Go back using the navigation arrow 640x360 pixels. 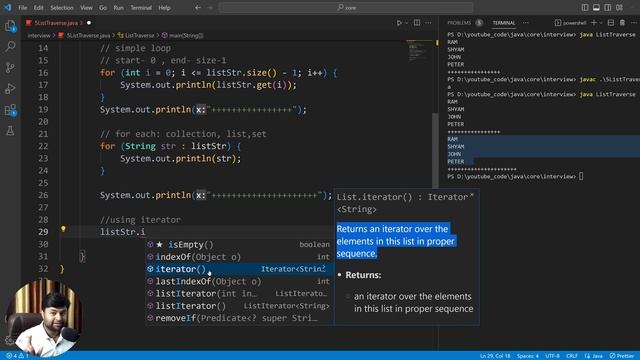[198, 7]
